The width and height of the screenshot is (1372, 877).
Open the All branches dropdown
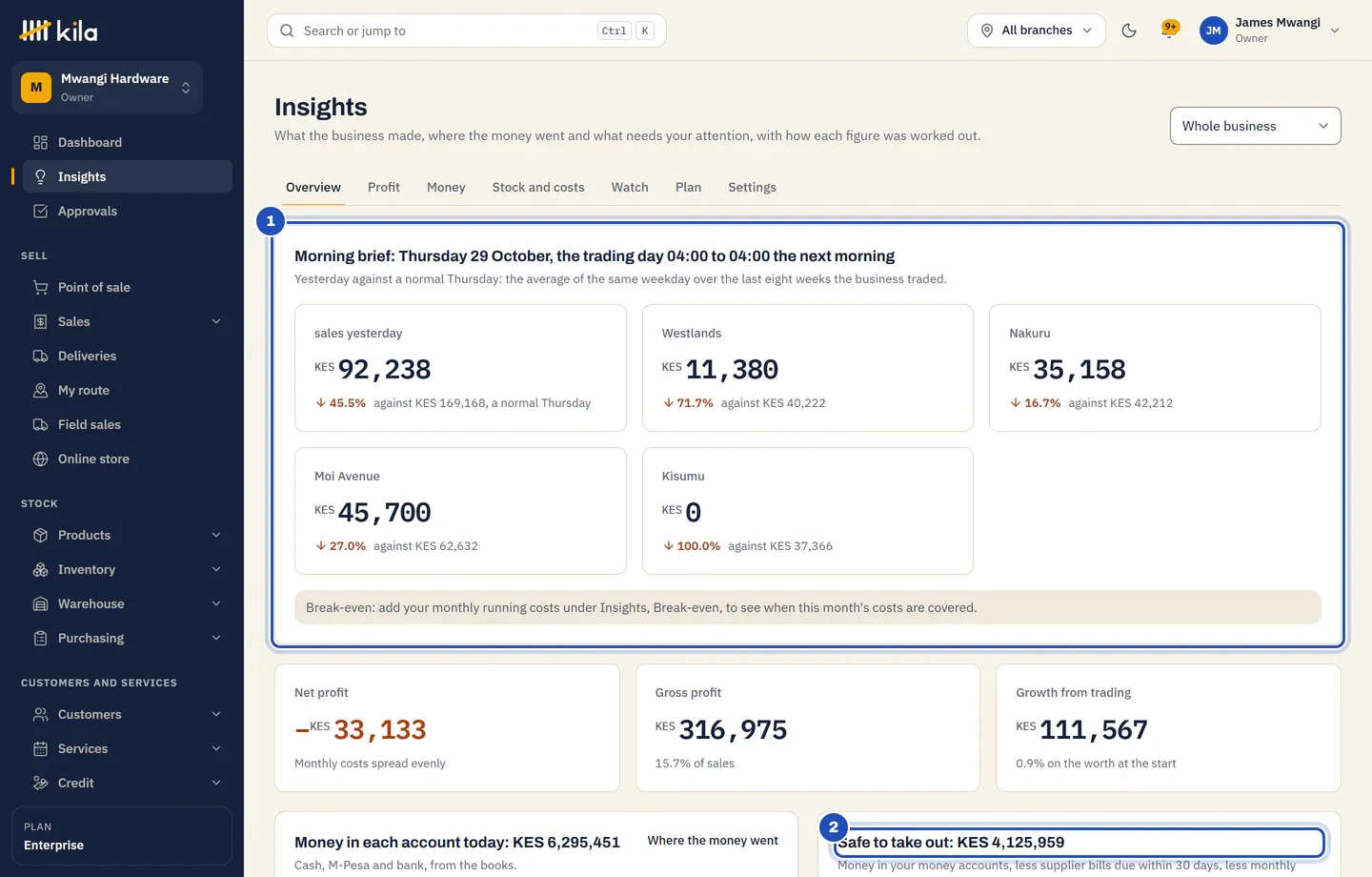(1036, 31)
